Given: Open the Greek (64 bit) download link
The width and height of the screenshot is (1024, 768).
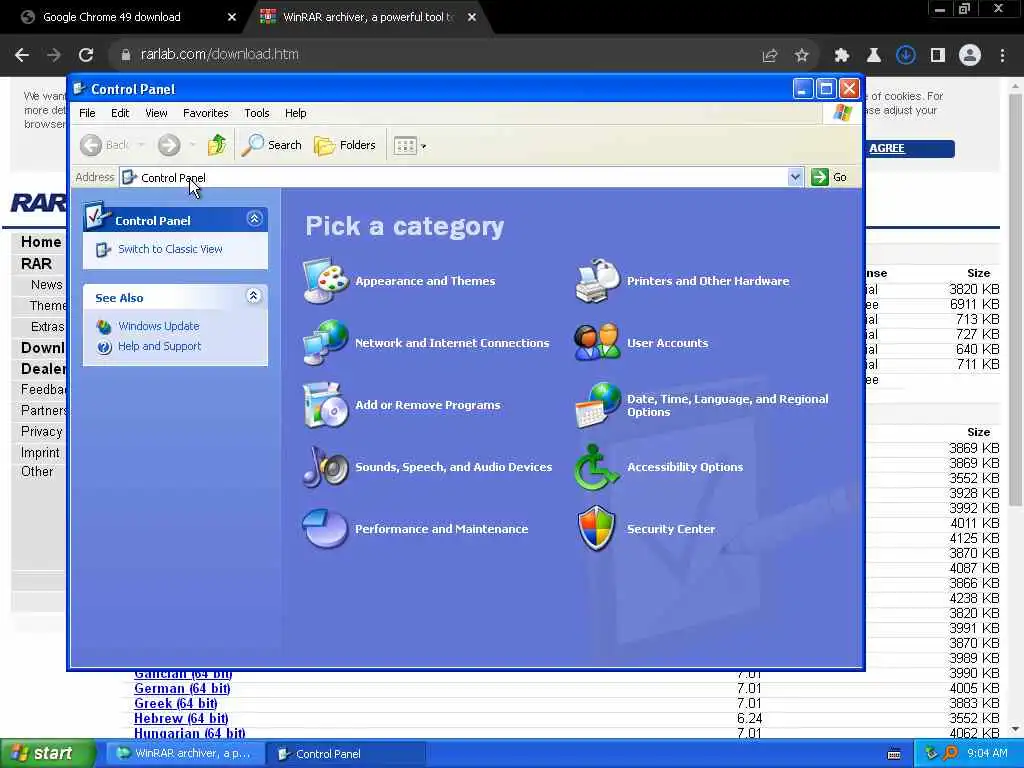Looking at the screenshot, I should 175,703.
